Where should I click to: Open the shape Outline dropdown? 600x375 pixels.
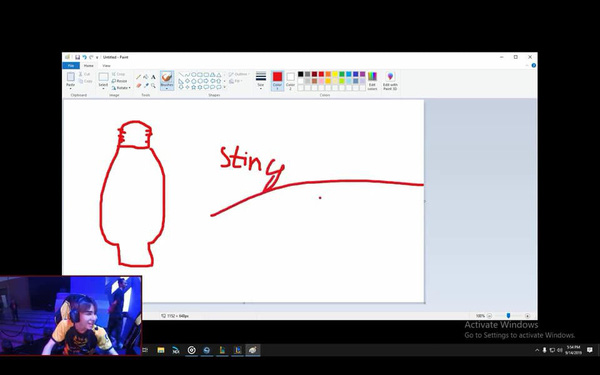[x=239, y=74]
